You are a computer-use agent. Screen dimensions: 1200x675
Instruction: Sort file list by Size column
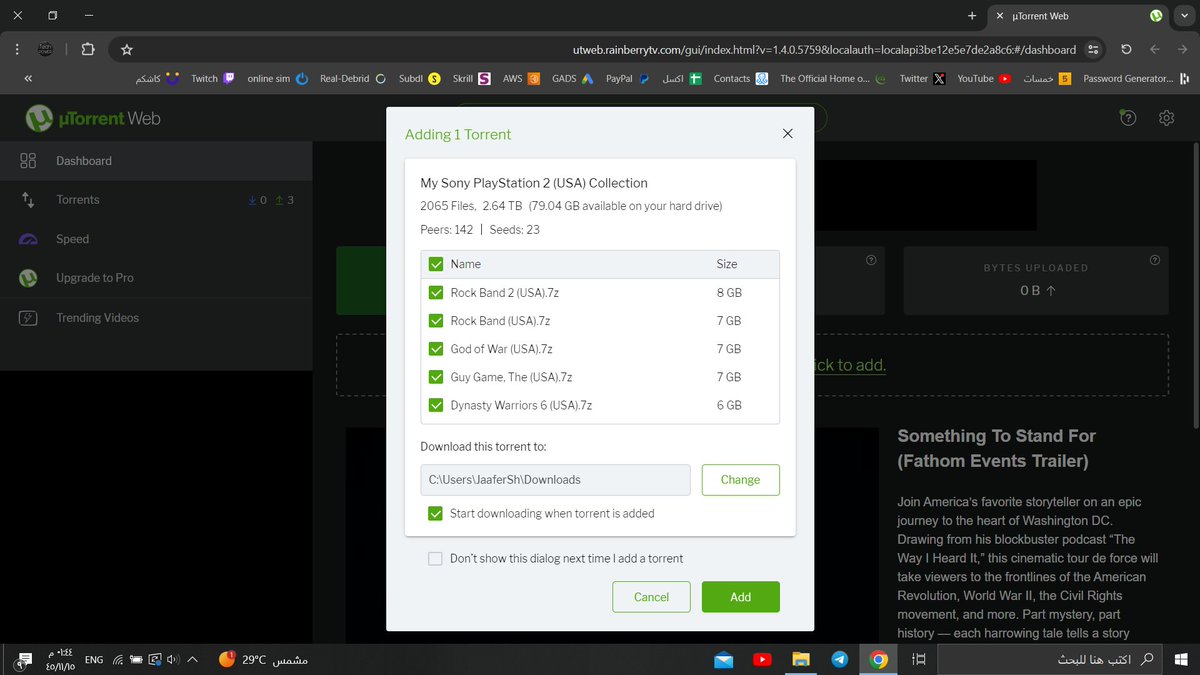tap(727, 264)
